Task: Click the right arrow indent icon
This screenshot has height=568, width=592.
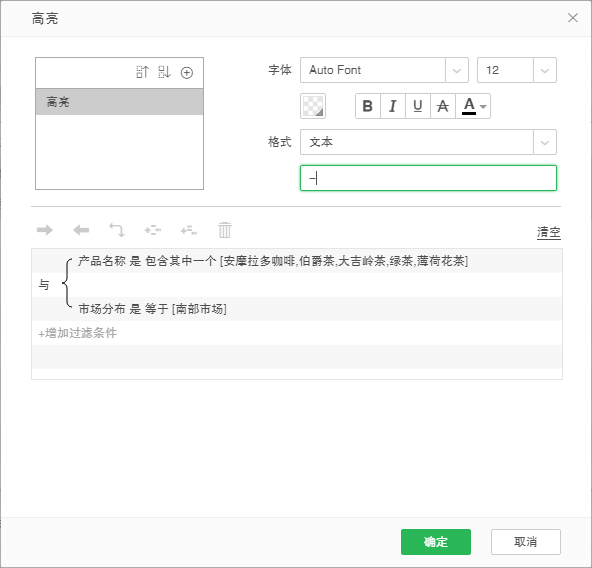Action: 45,230
